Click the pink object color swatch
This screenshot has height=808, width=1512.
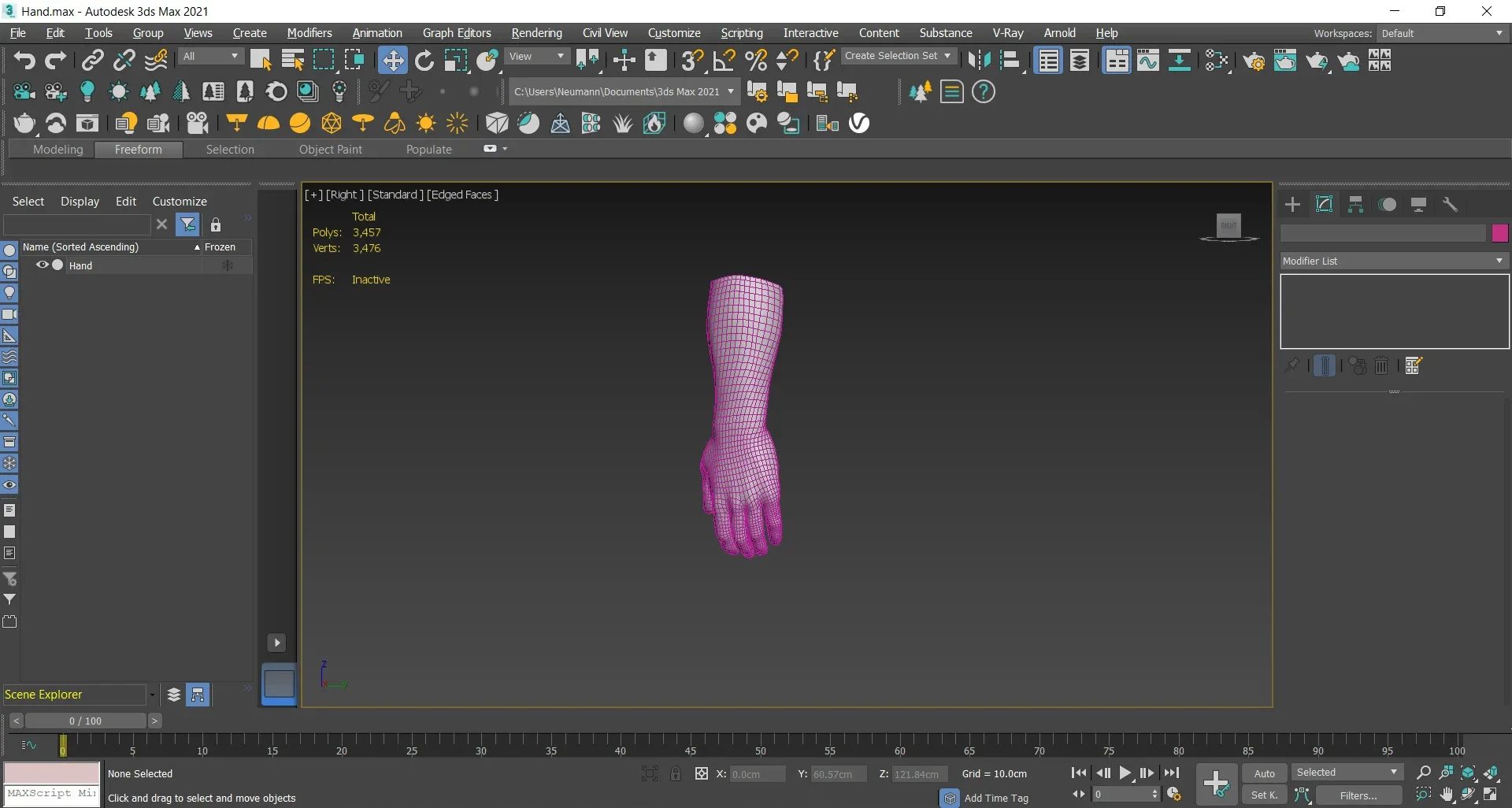coord(1499,233)
